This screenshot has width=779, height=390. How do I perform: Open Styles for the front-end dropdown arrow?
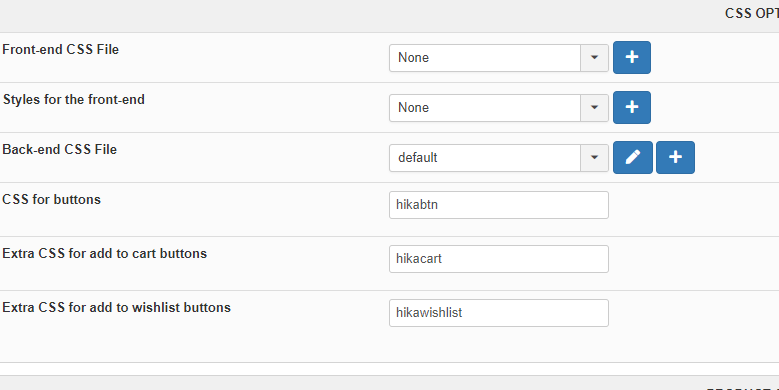(x=594, y=107)
